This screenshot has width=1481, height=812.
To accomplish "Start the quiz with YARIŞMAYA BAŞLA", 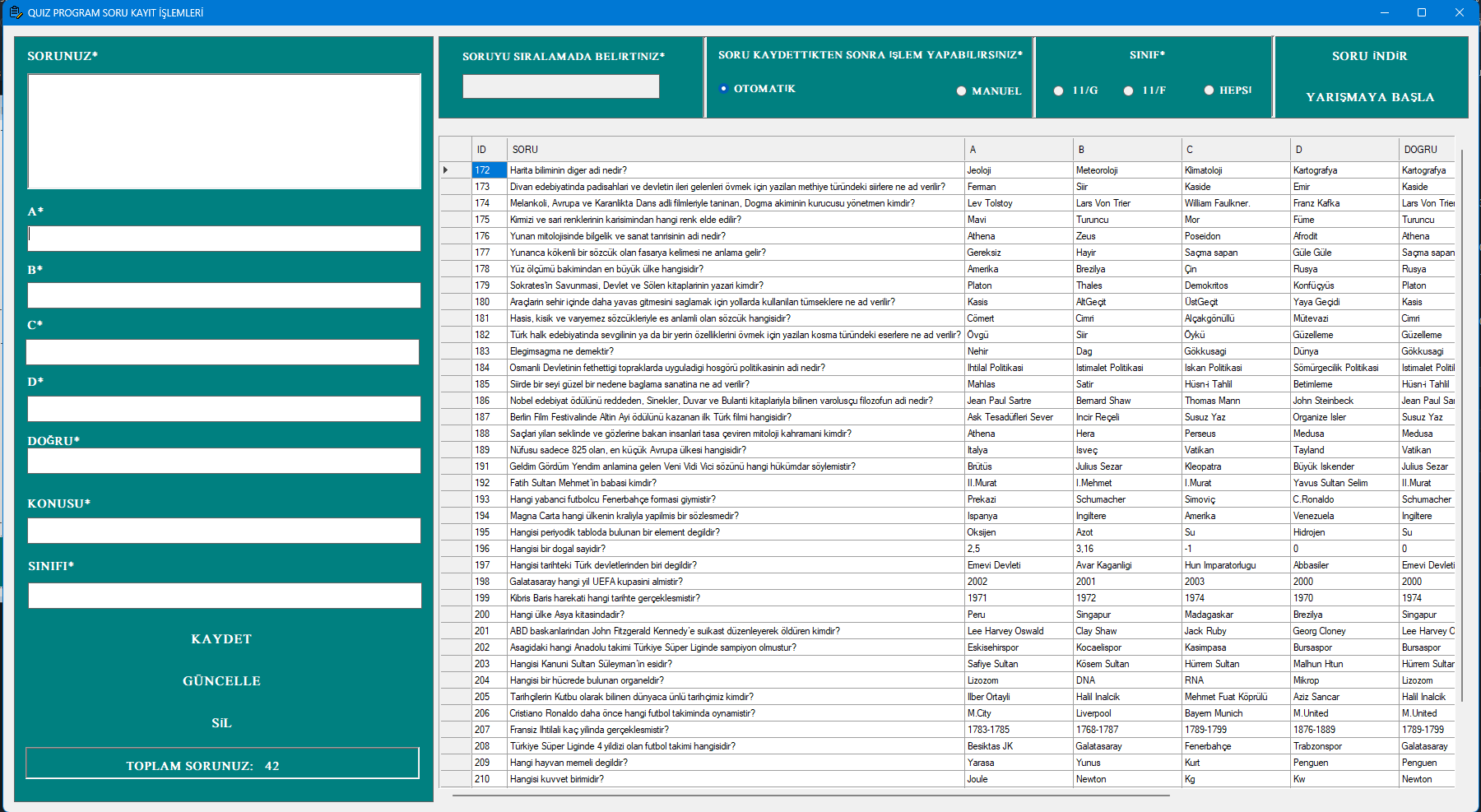I will [x=1370, y=97].
